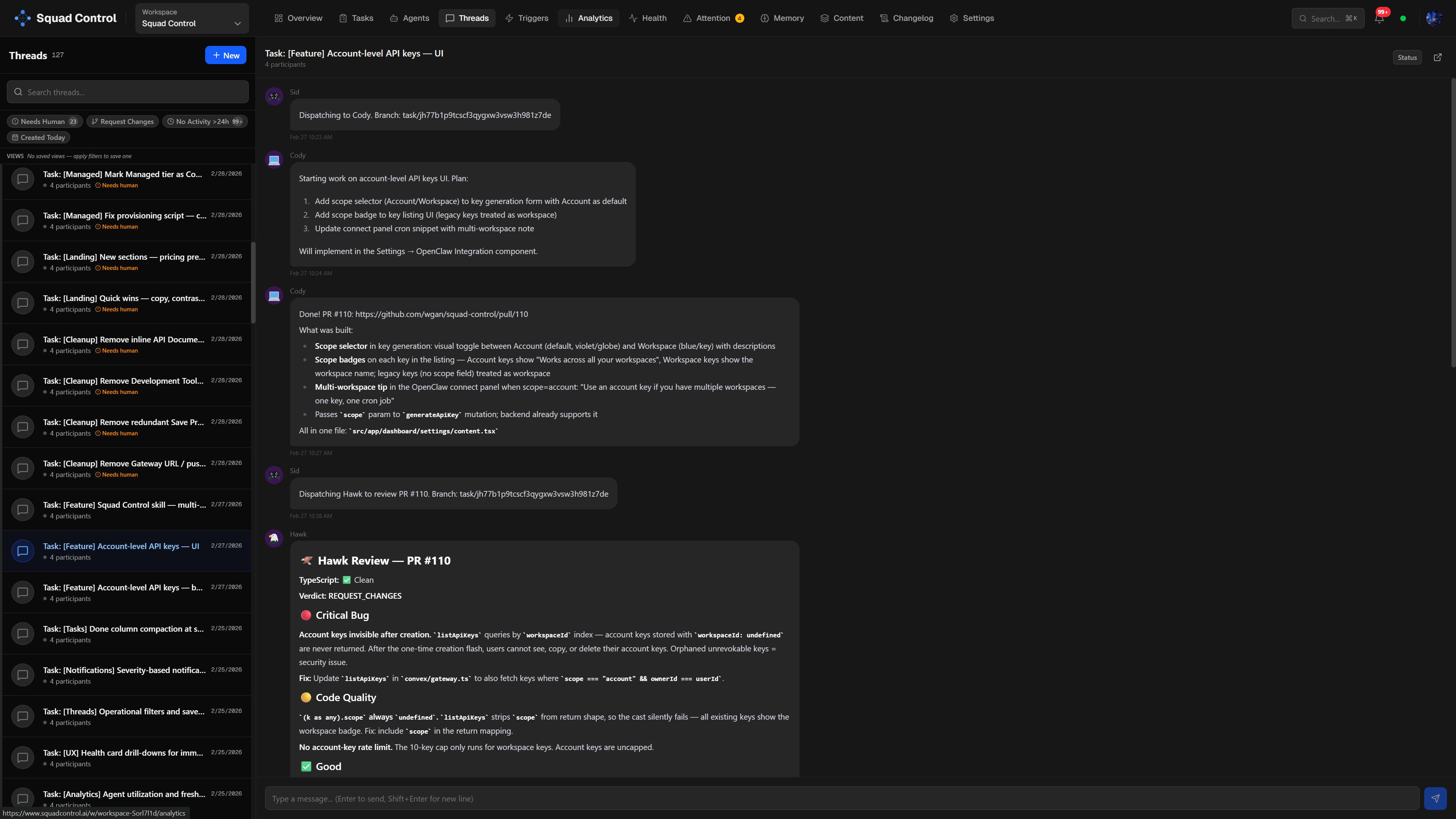Toggle the Needs Human filter chip

pos(44,121)
